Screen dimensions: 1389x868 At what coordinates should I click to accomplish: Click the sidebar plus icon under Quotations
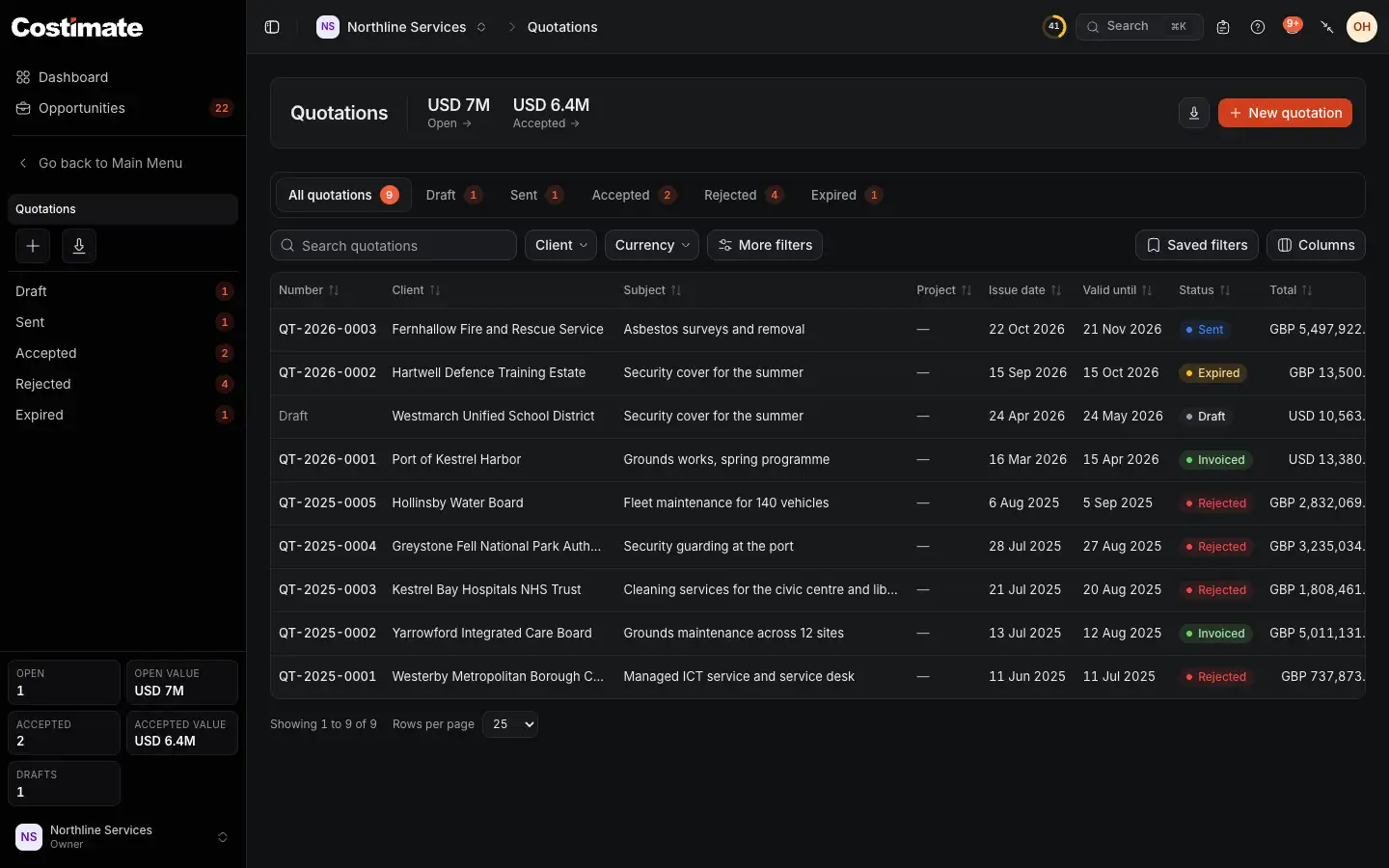pyautogui.click(x=33, y=246)
